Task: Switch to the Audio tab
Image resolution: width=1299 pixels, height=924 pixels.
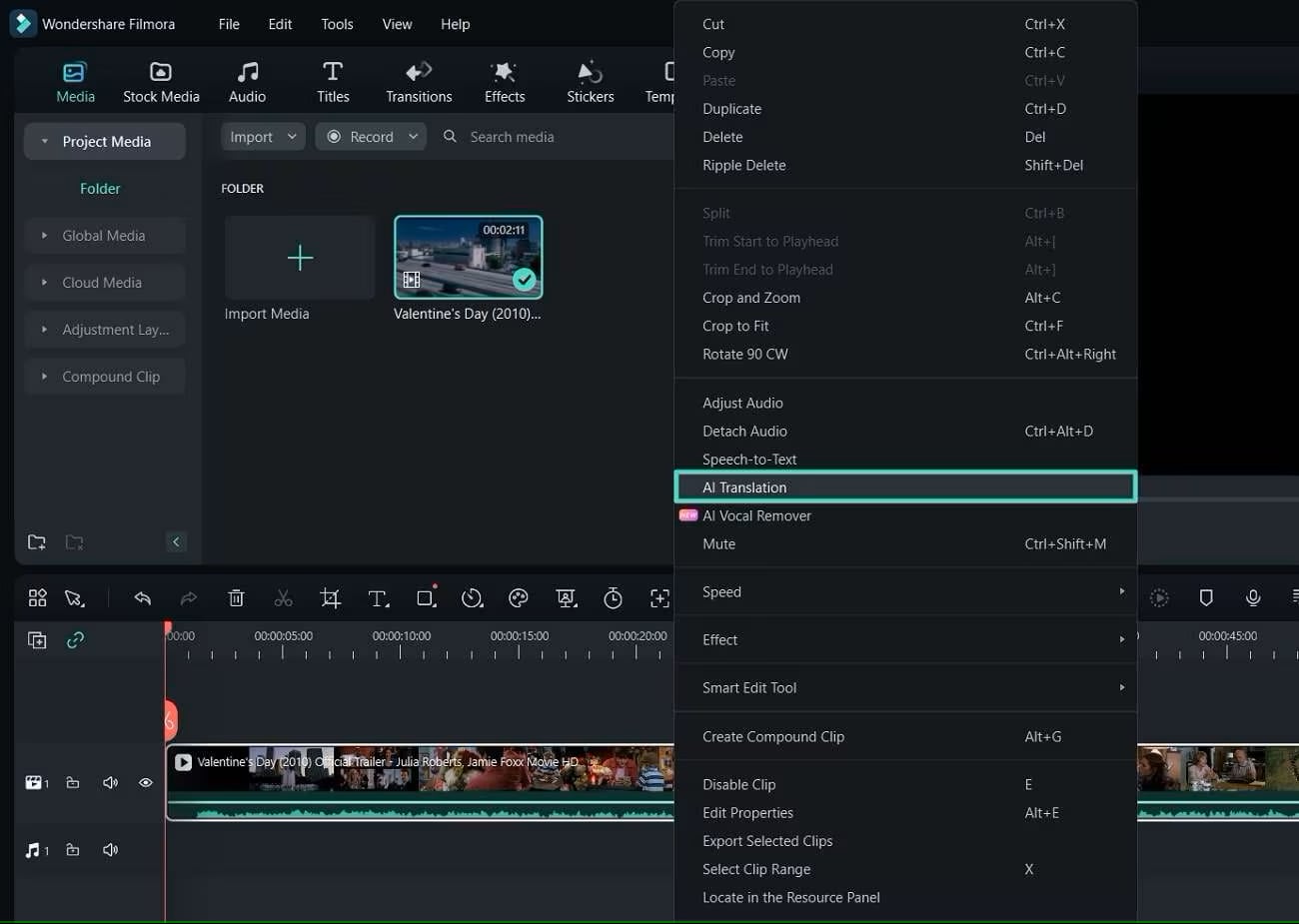Action: pyautogui.click(x=247, y=82)
